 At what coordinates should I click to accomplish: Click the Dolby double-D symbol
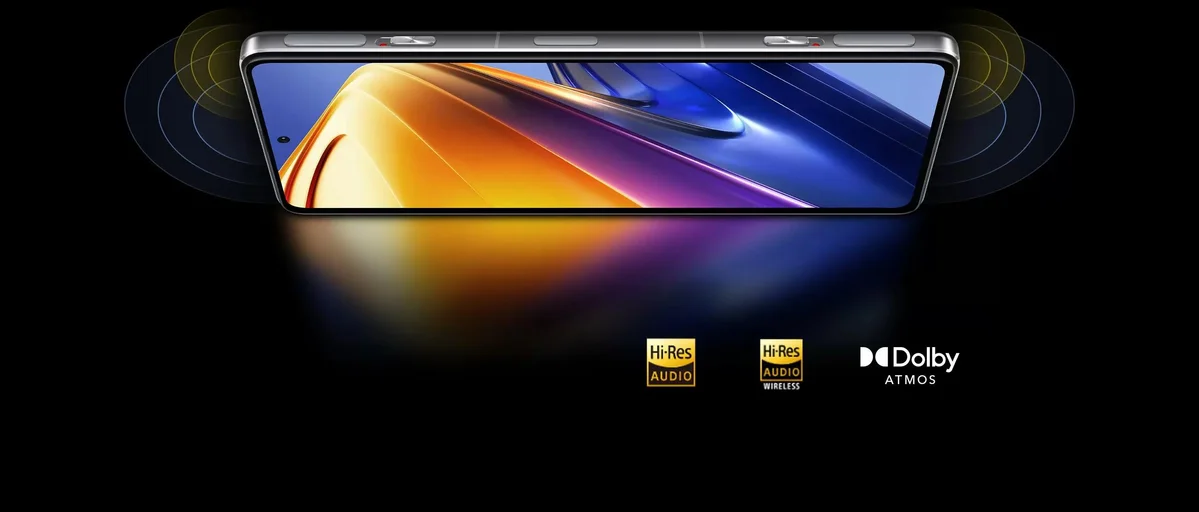coord(873,357)
